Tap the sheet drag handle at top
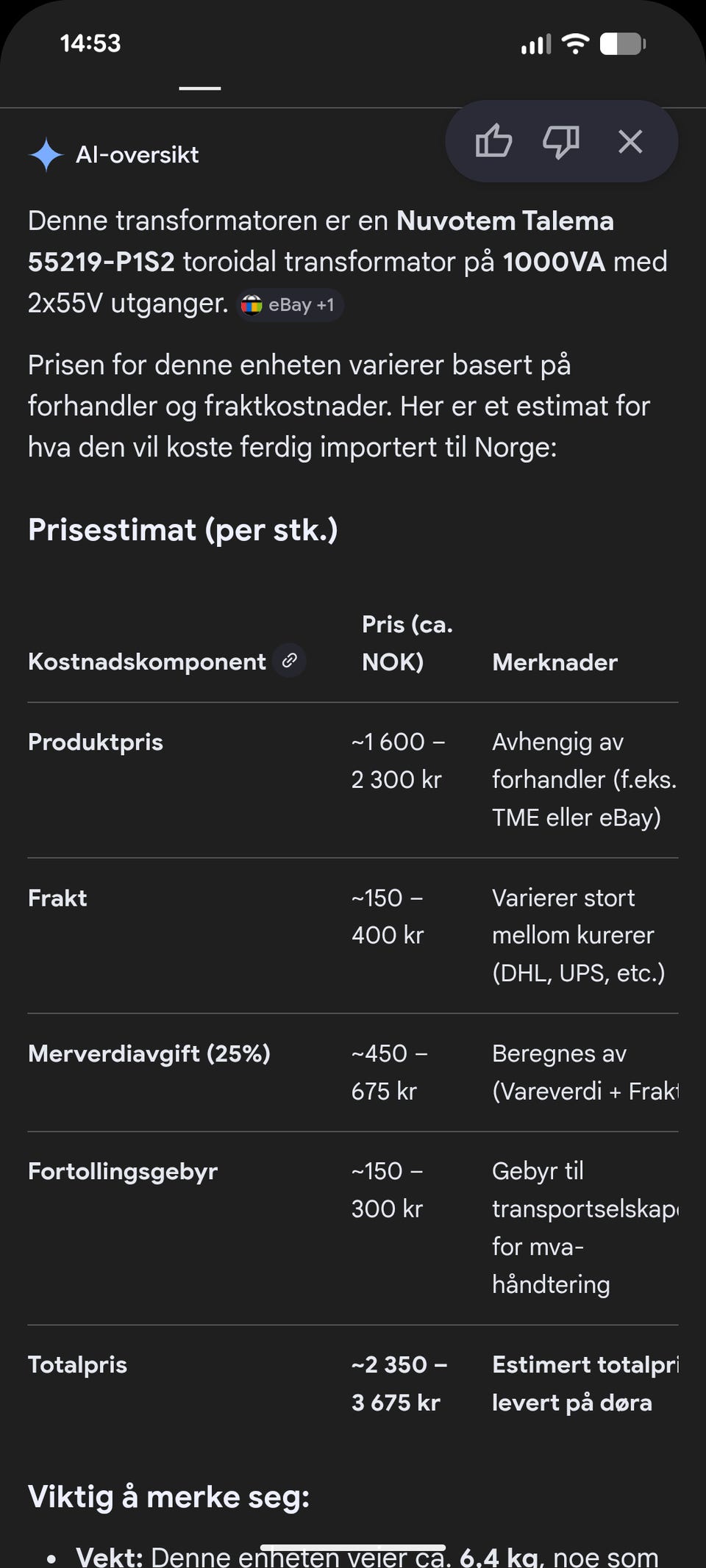This screenshot has width=706, height=1568. [x=200, y=88]
